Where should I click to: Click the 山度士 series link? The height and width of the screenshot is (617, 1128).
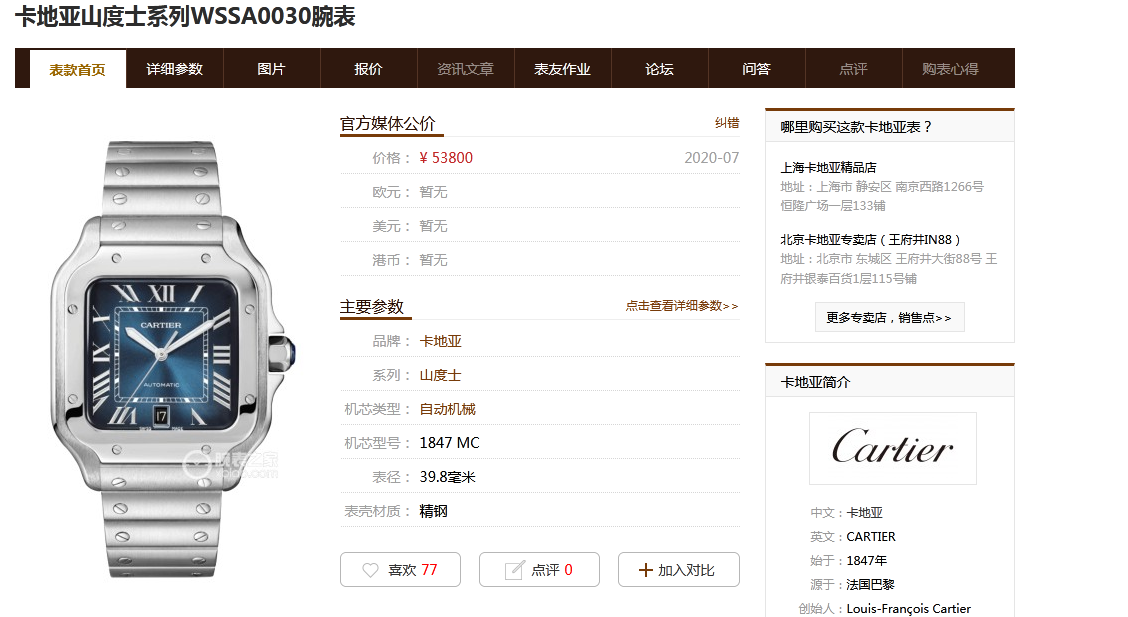pyautogui.click(x=440, y=375)
